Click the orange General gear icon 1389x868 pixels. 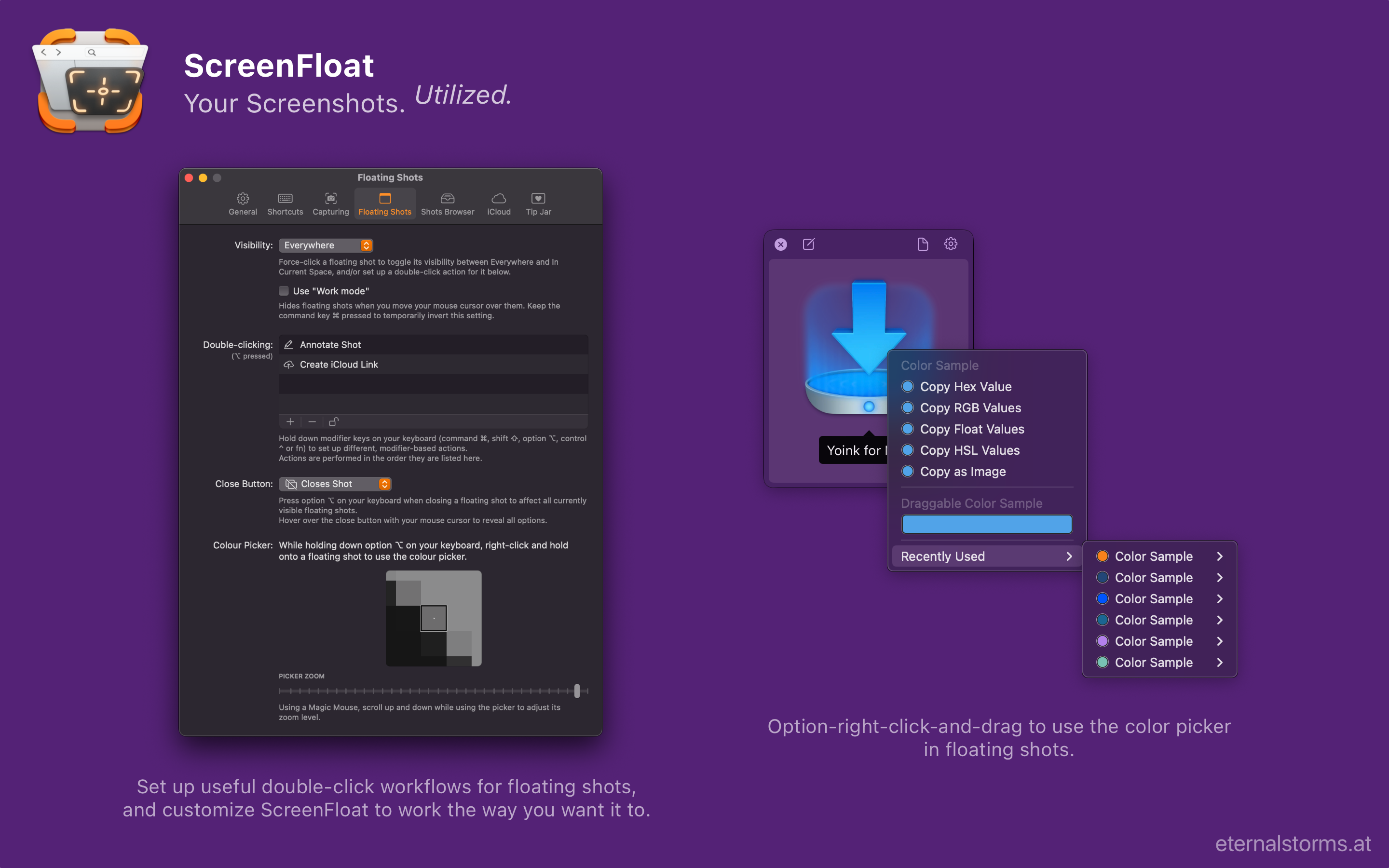coord(243,199)
